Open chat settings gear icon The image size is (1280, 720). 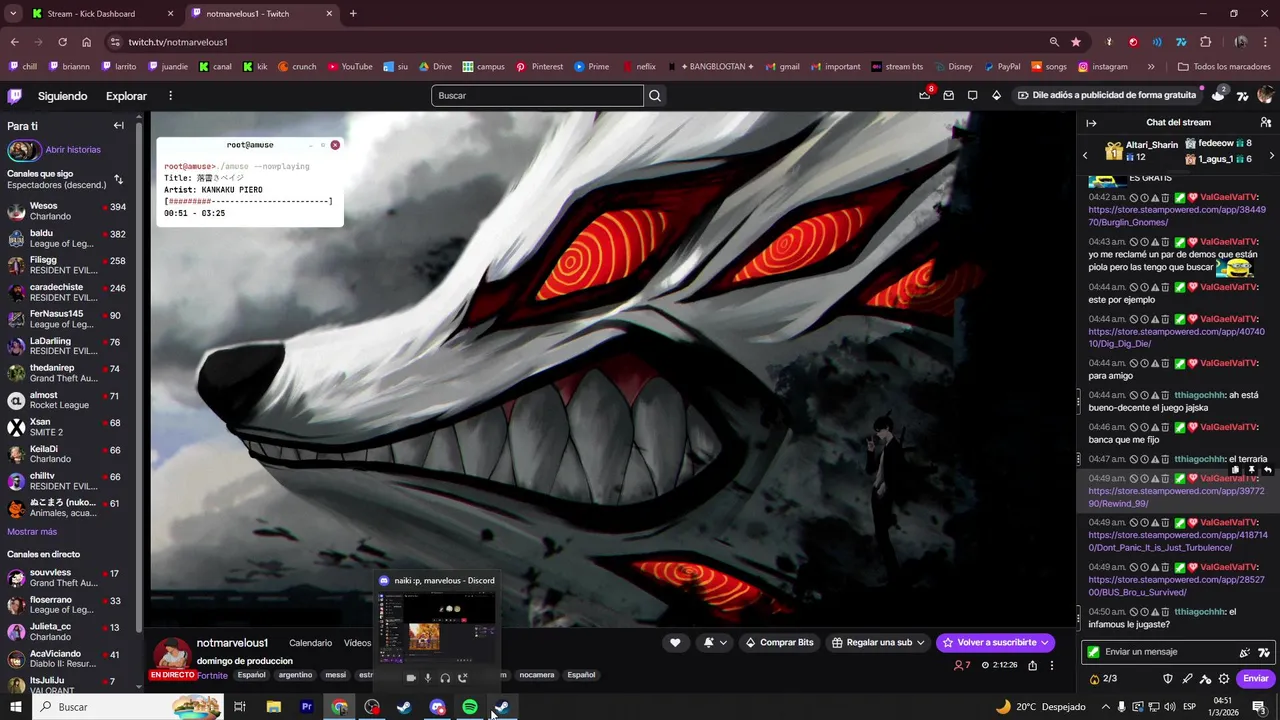pyautogui.click(x=1224, y=679)
